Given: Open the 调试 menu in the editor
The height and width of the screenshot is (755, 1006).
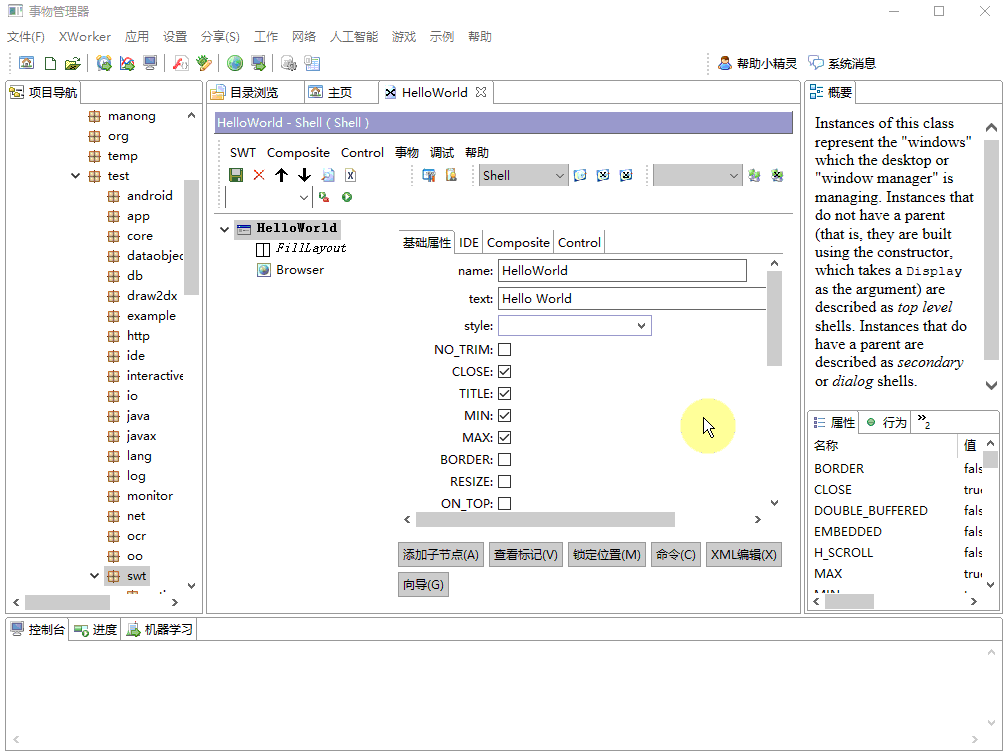Looking at the screenshot, I should pyautogui.click(x=442, y=153).
